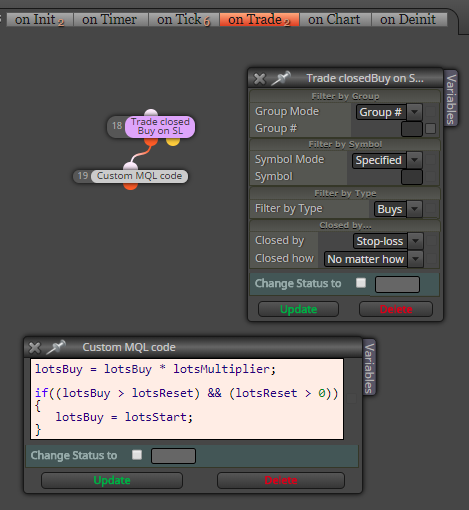Switch to the on Init tab
This screenshot has height=510, width=469.
point(39,20)
